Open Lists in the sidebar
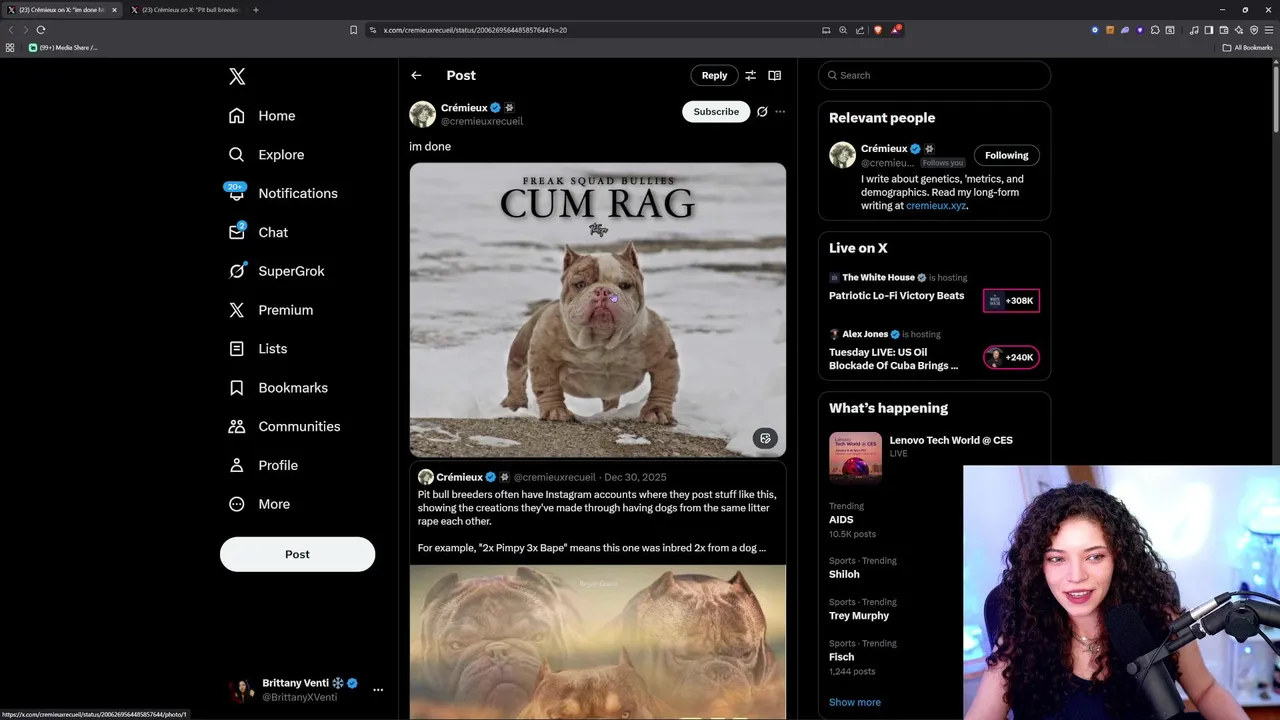The width and height of the screenshot is (1280, 720). (x=258, y=349)
